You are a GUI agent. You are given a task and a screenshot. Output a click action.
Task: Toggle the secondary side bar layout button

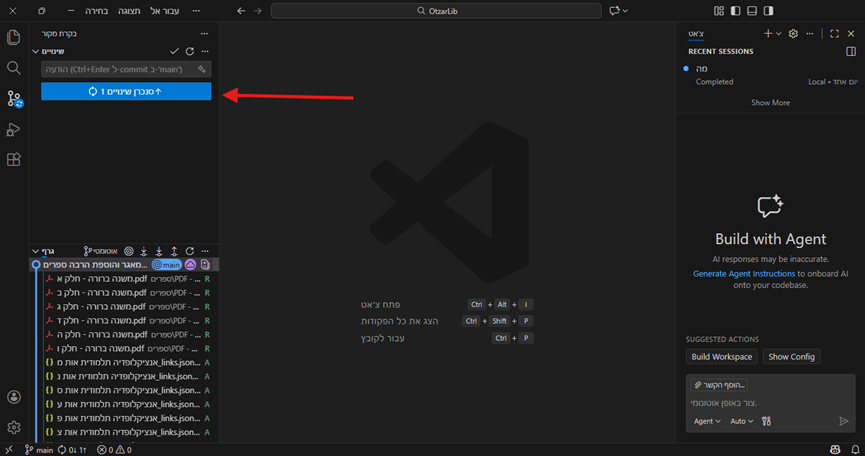[x=768, y=11]
